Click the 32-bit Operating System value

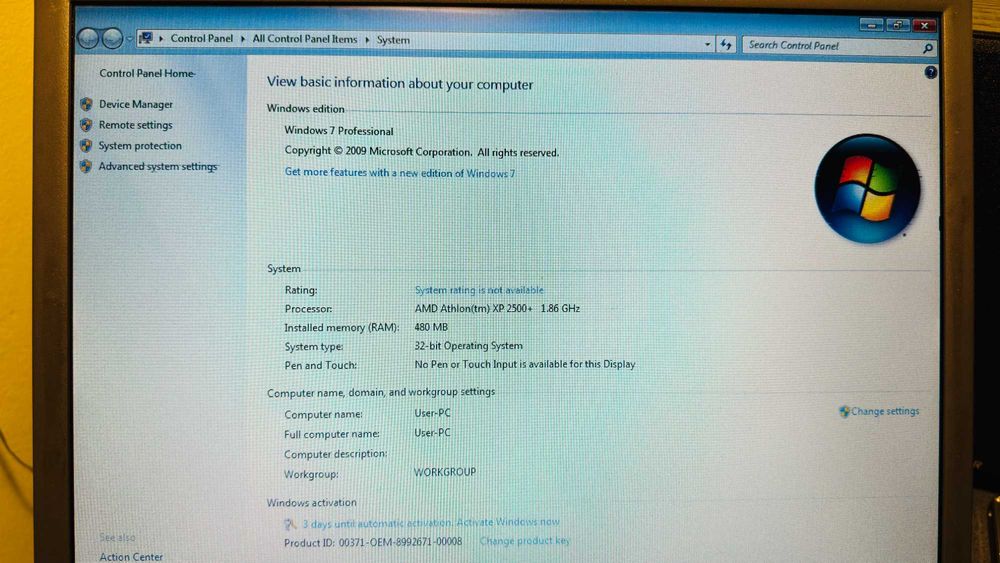469,346
